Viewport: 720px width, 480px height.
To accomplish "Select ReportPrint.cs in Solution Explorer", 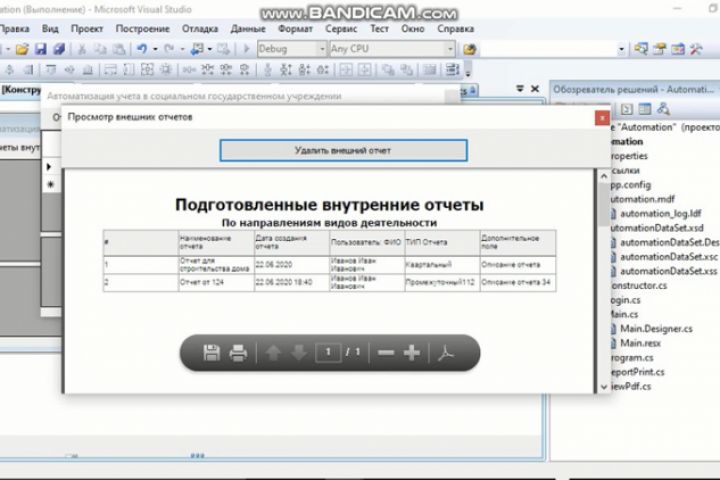I will coord(637,372).
